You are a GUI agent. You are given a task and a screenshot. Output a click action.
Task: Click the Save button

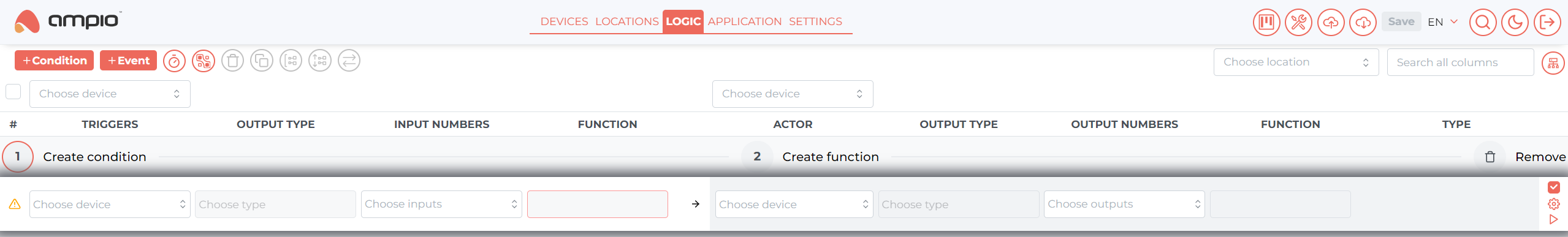click(1401, 21)
